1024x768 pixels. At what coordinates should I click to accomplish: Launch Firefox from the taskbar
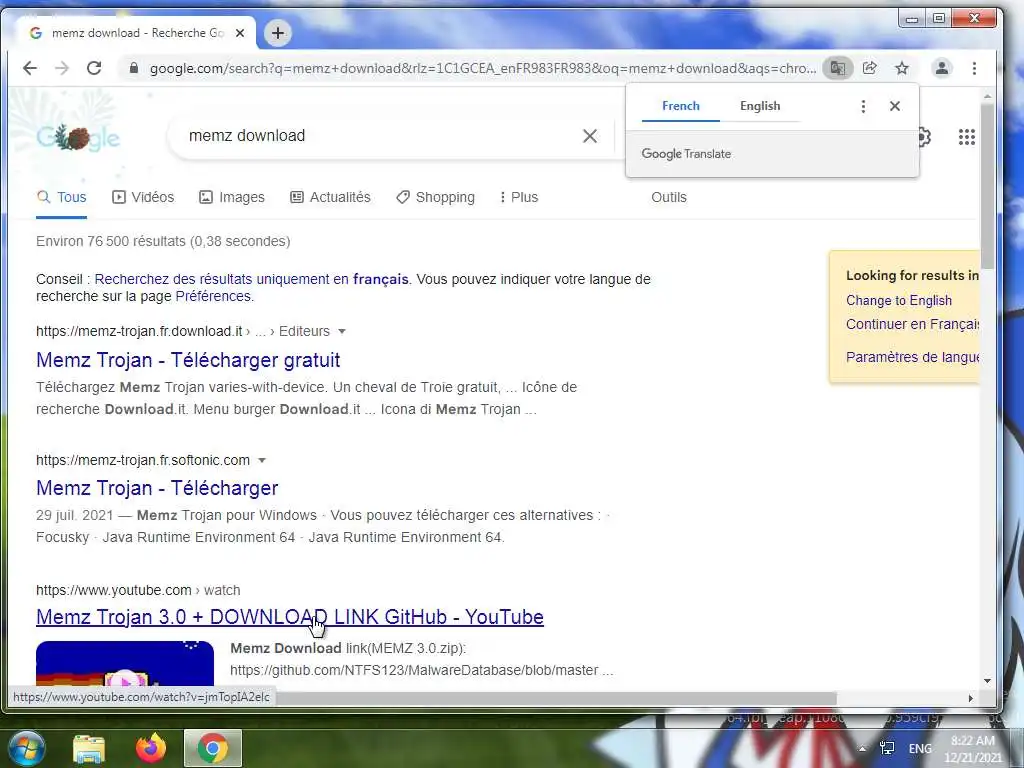pos(151,748)
